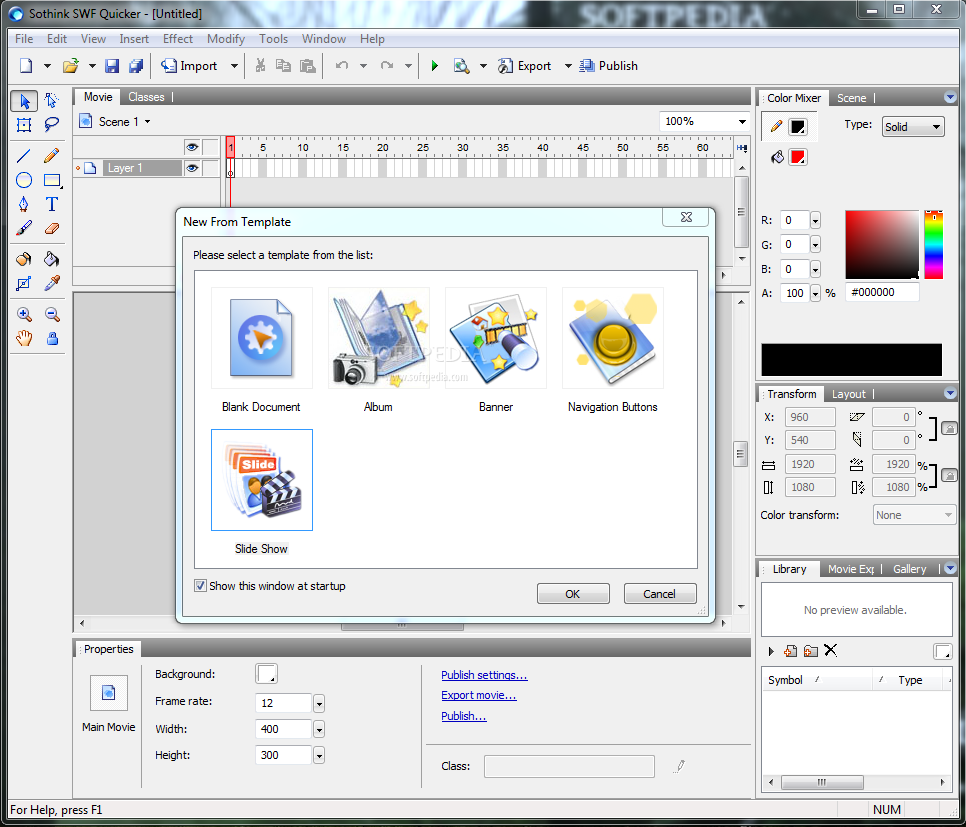The width and height of the screenshot is (966, 827).
Task: Open the Frame rate dropdown arrow
Action: (x=319, y=703)
